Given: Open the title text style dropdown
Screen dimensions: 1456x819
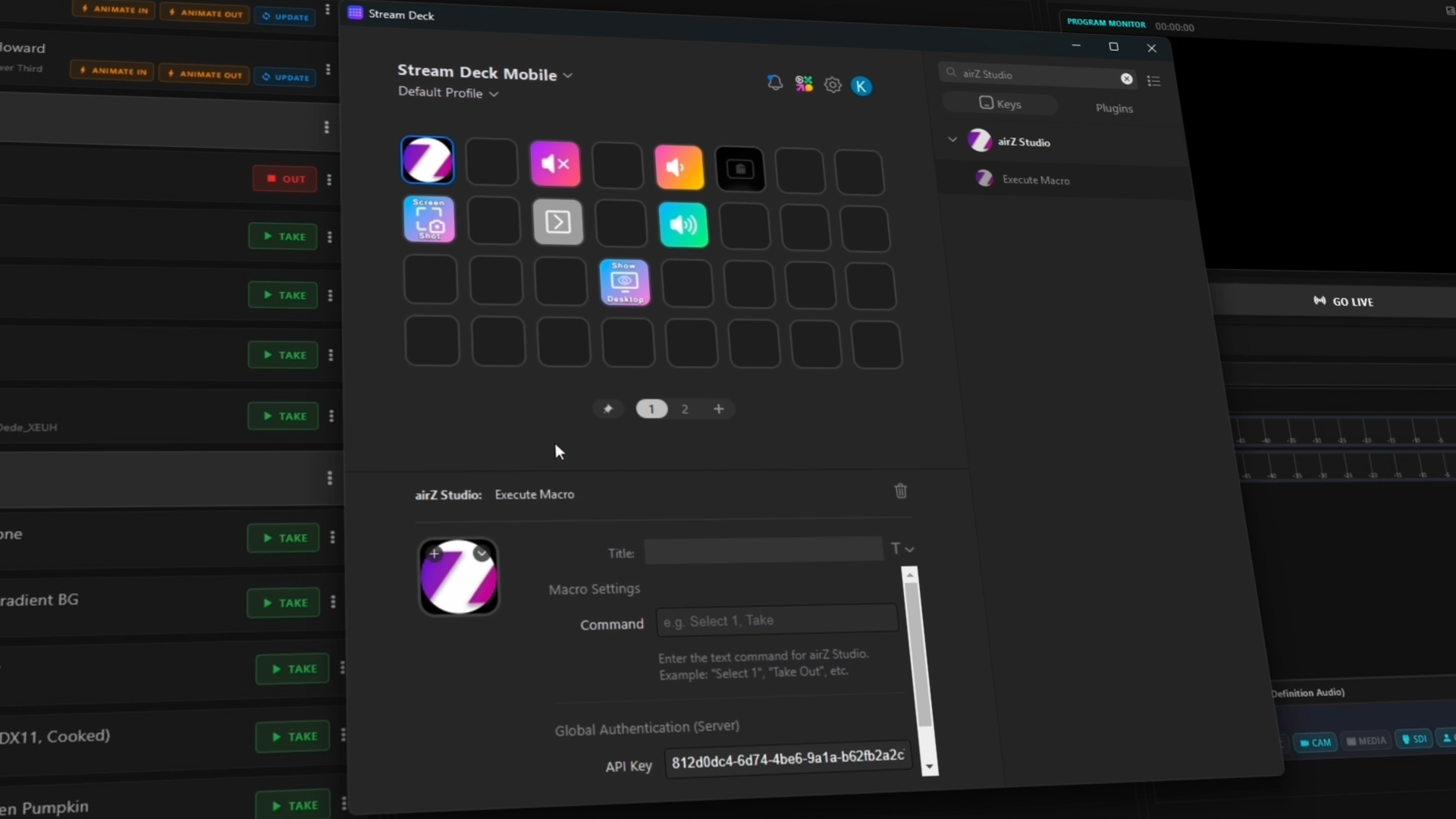Looking at the screenshot, I should 902,548.
